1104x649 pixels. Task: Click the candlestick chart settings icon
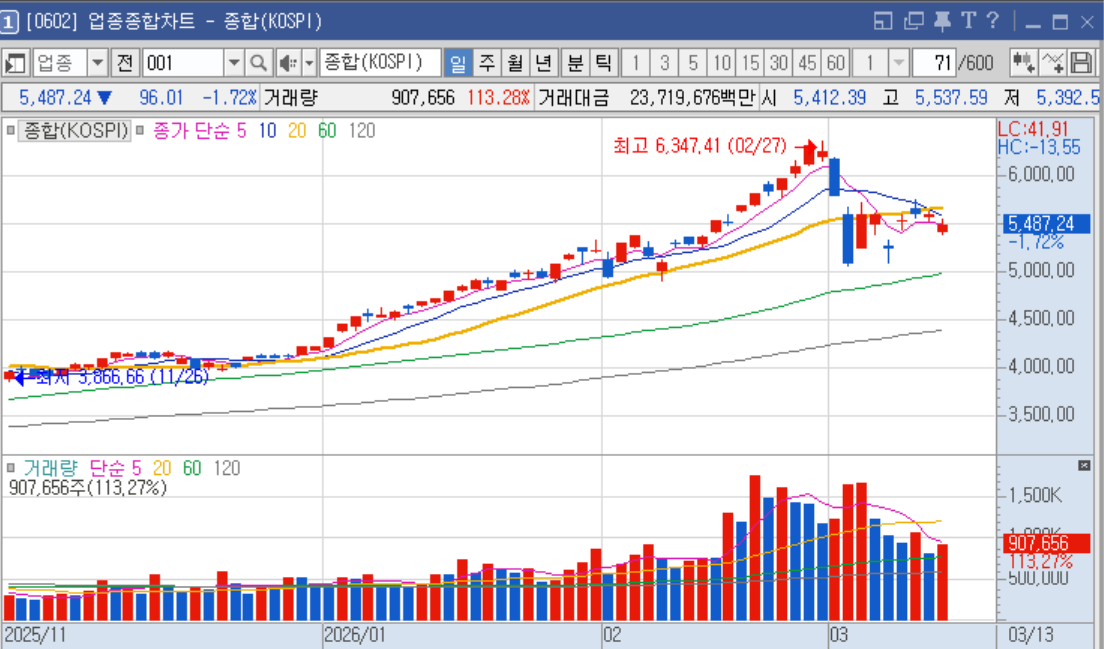pos(1023,63)
